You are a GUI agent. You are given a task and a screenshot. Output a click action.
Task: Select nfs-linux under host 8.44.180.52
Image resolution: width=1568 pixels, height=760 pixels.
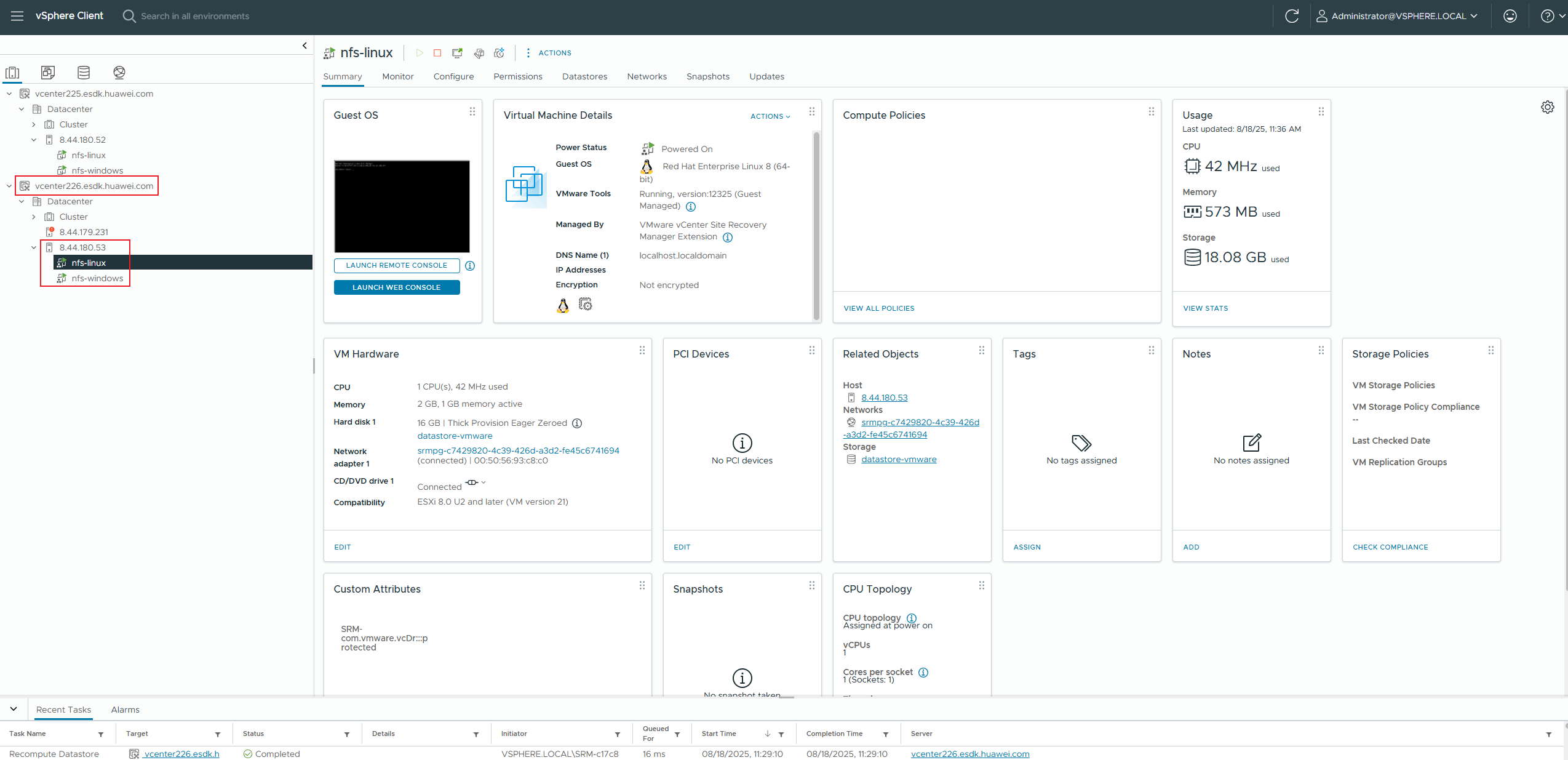(x=89, y=155)
